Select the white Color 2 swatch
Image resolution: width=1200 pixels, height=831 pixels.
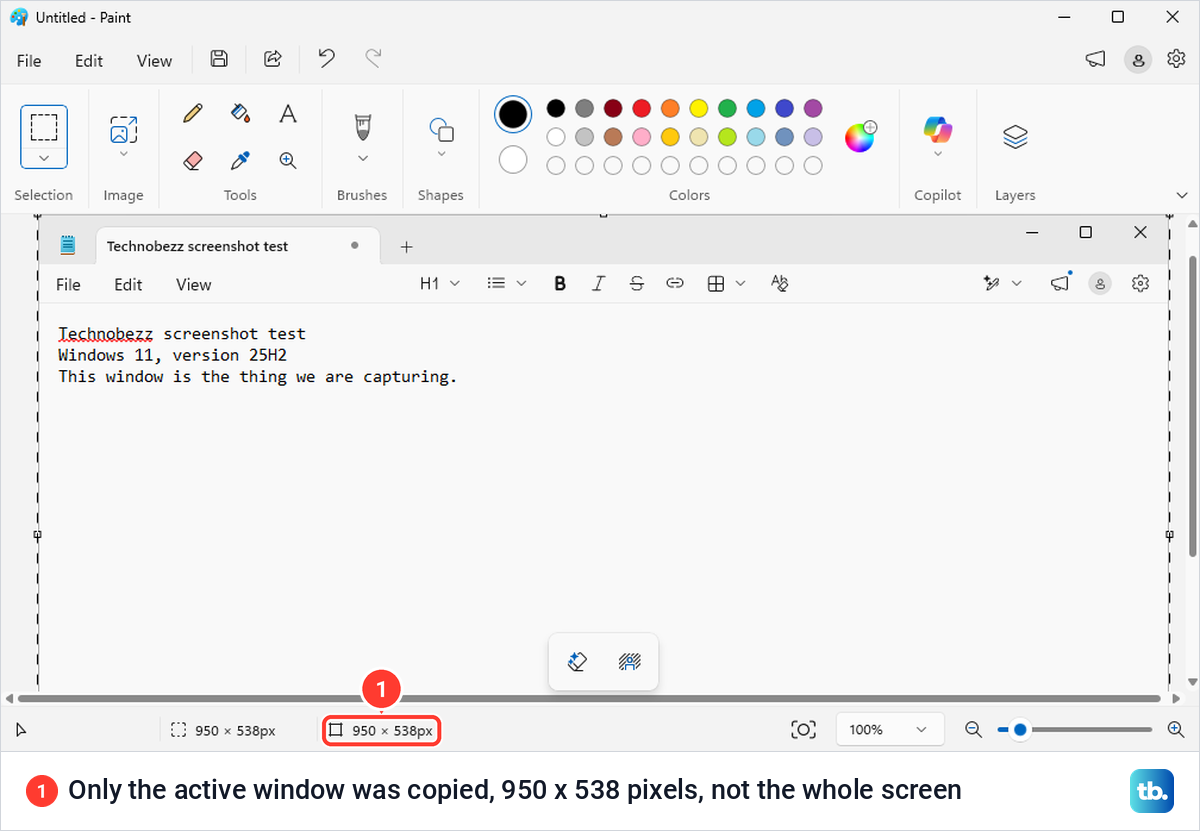point(513,159)
